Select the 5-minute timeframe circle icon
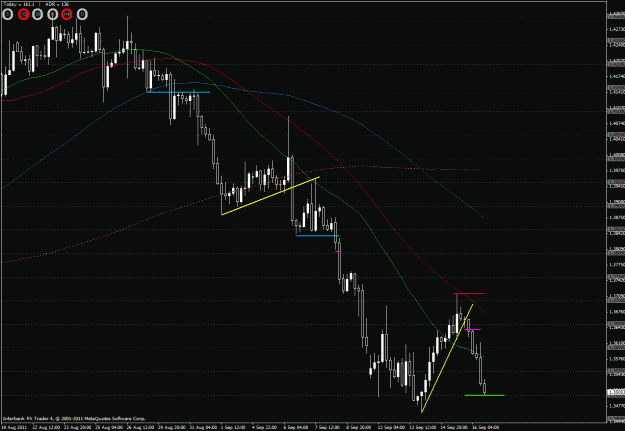 tap(8, 14)
